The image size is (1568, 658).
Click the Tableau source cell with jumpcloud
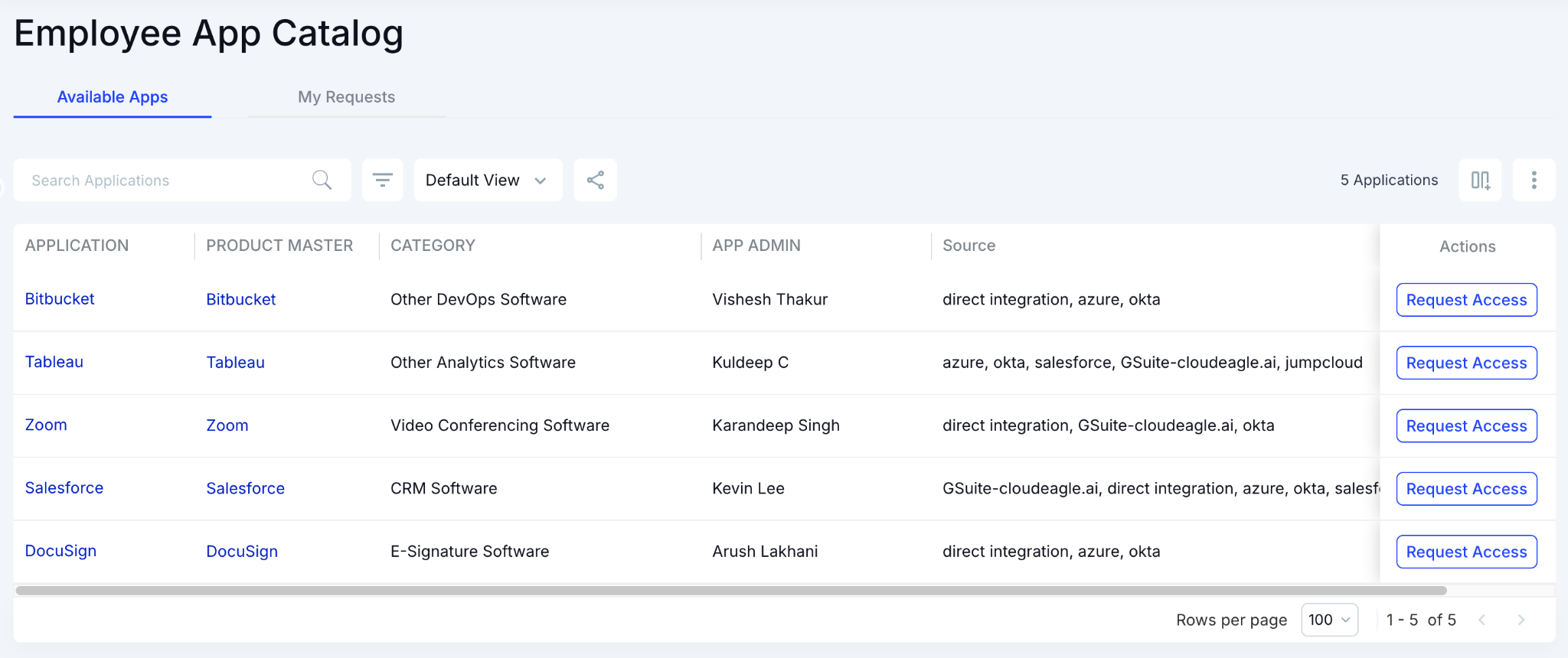1152,363
